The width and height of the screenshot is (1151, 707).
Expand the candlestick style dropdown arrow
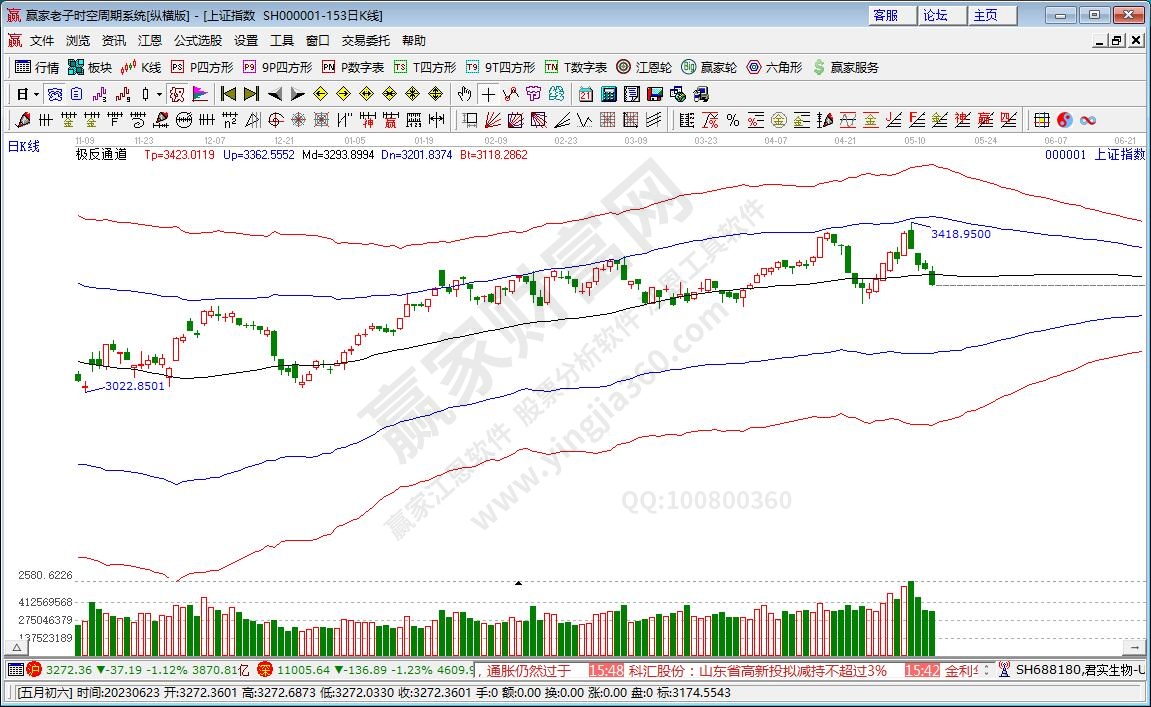coord(160,94)
